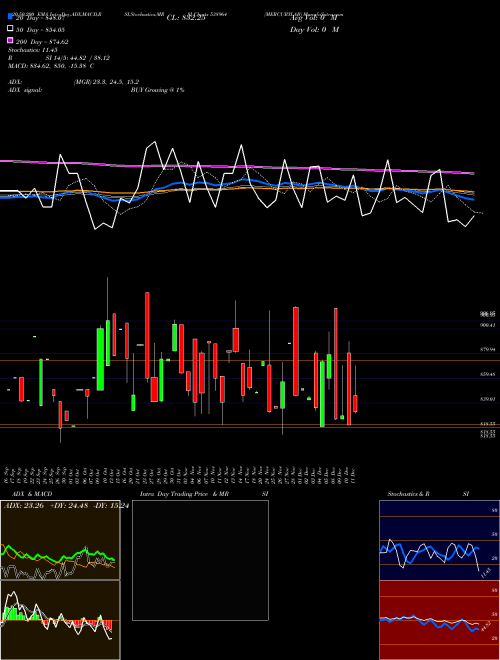Click the 'Stochastics & R' panel title

(408, 494)
